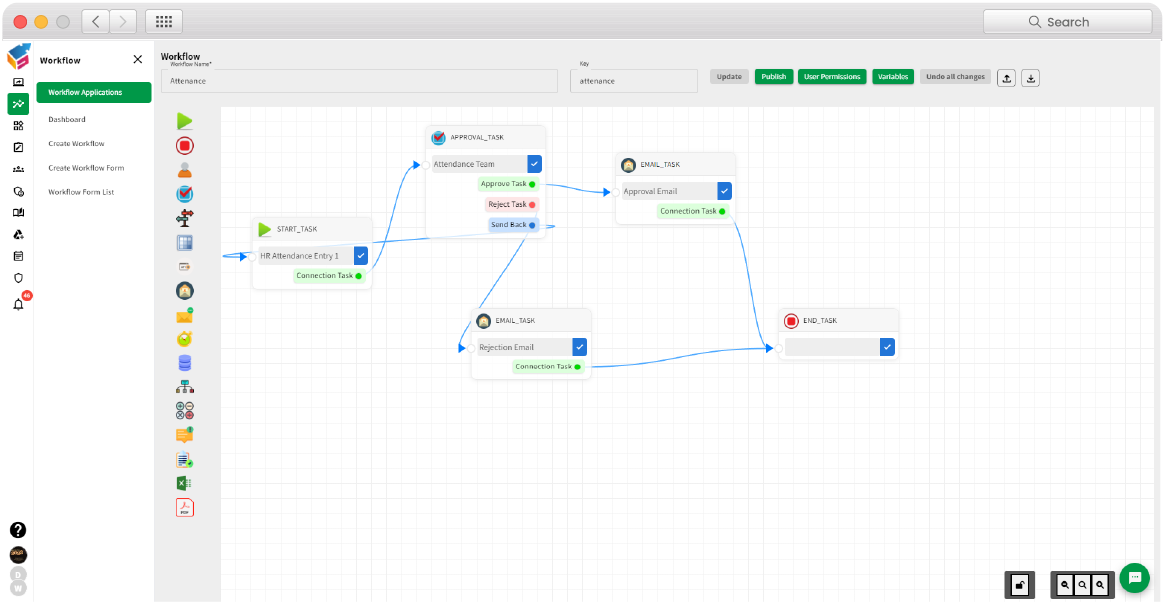This screenshot has height=615, width=1165.
Task: Select the Database task tool
Action: click(184, 362)
